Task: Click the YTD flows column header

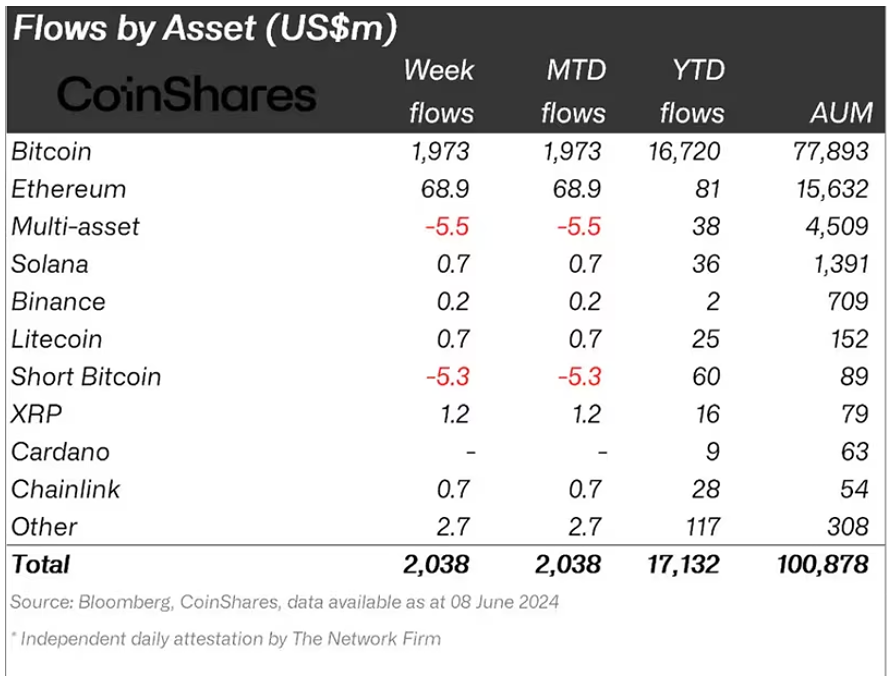Action: pyautogui.click(x=692, y=91)
